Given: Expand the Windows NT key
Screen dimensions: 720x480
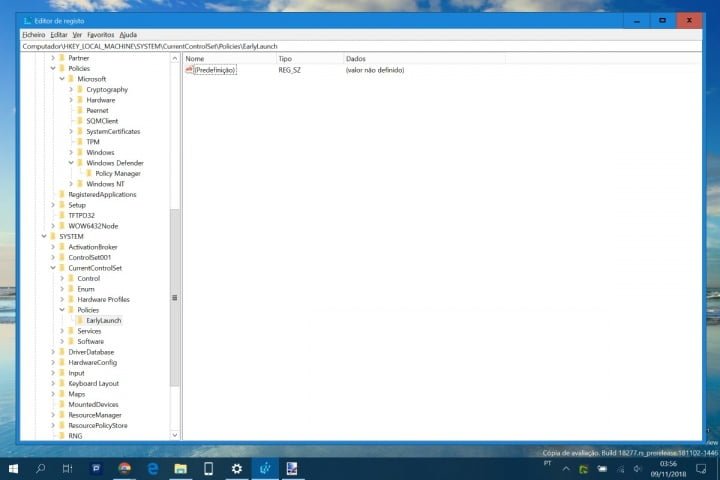Looking at the screenshot, I should (x=71, y=184).
